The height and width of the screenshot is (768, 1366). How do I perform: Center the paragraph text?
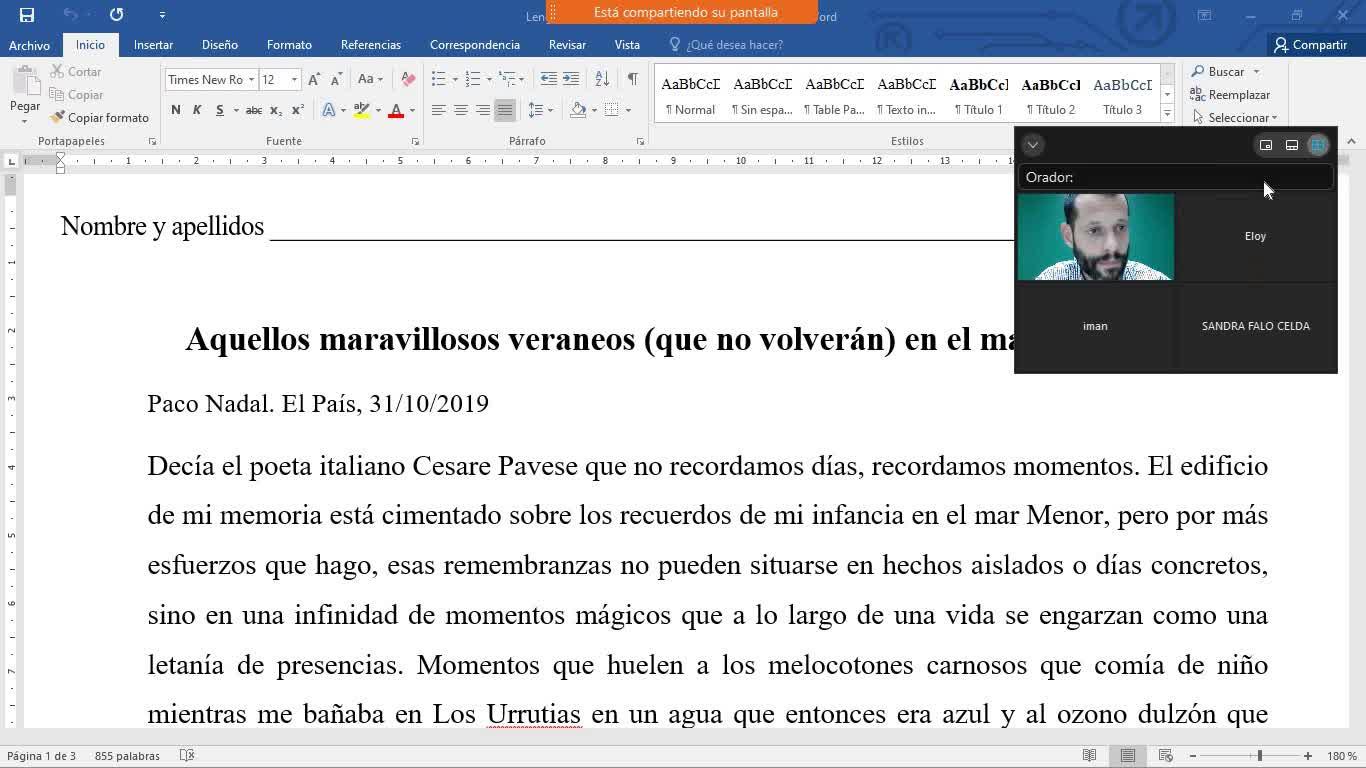pyautogui.click(x=461, y=110)
